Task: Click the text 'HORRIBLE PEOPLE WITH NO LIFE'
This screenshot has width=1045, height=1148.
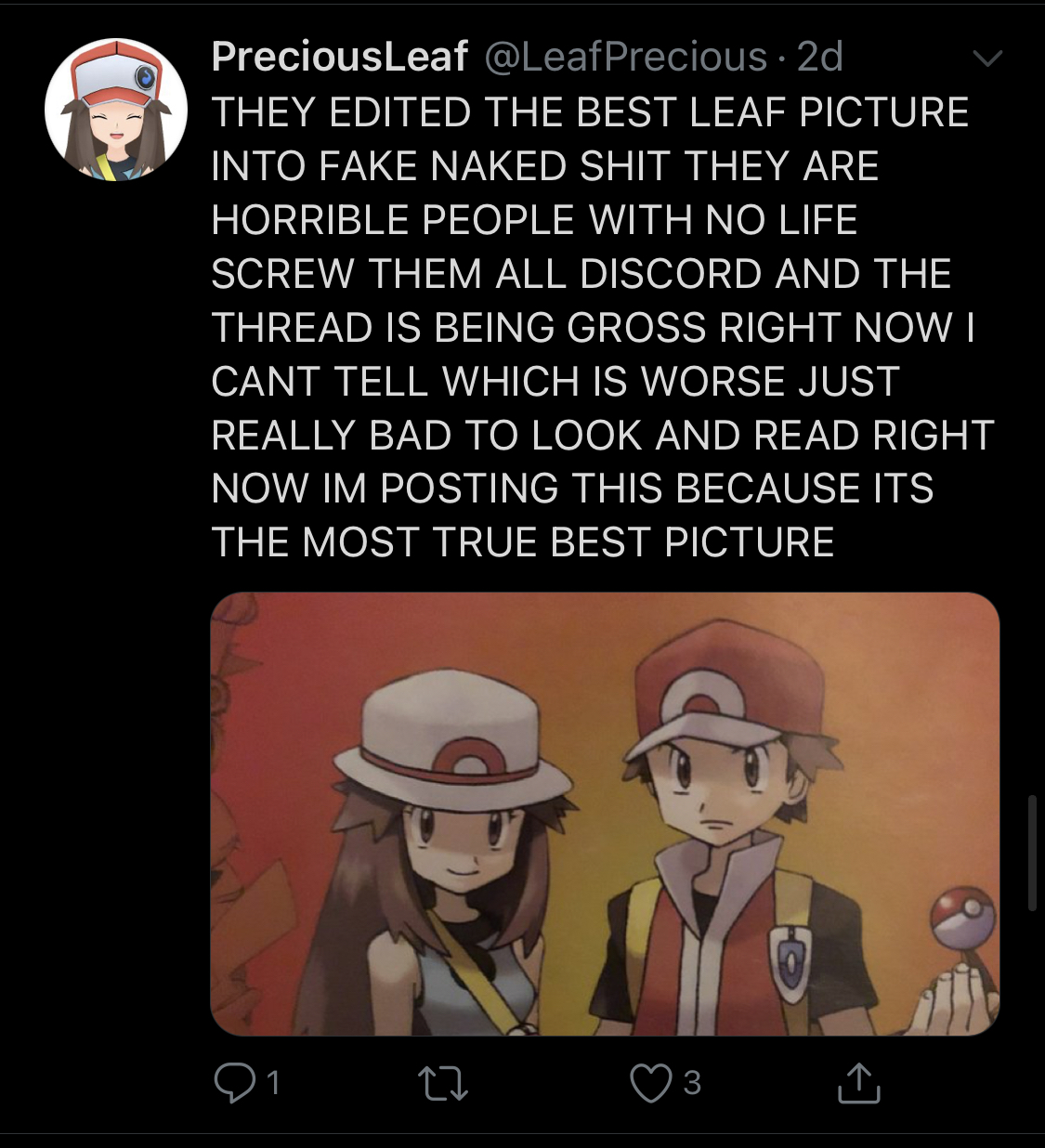Action: (534, 220)
